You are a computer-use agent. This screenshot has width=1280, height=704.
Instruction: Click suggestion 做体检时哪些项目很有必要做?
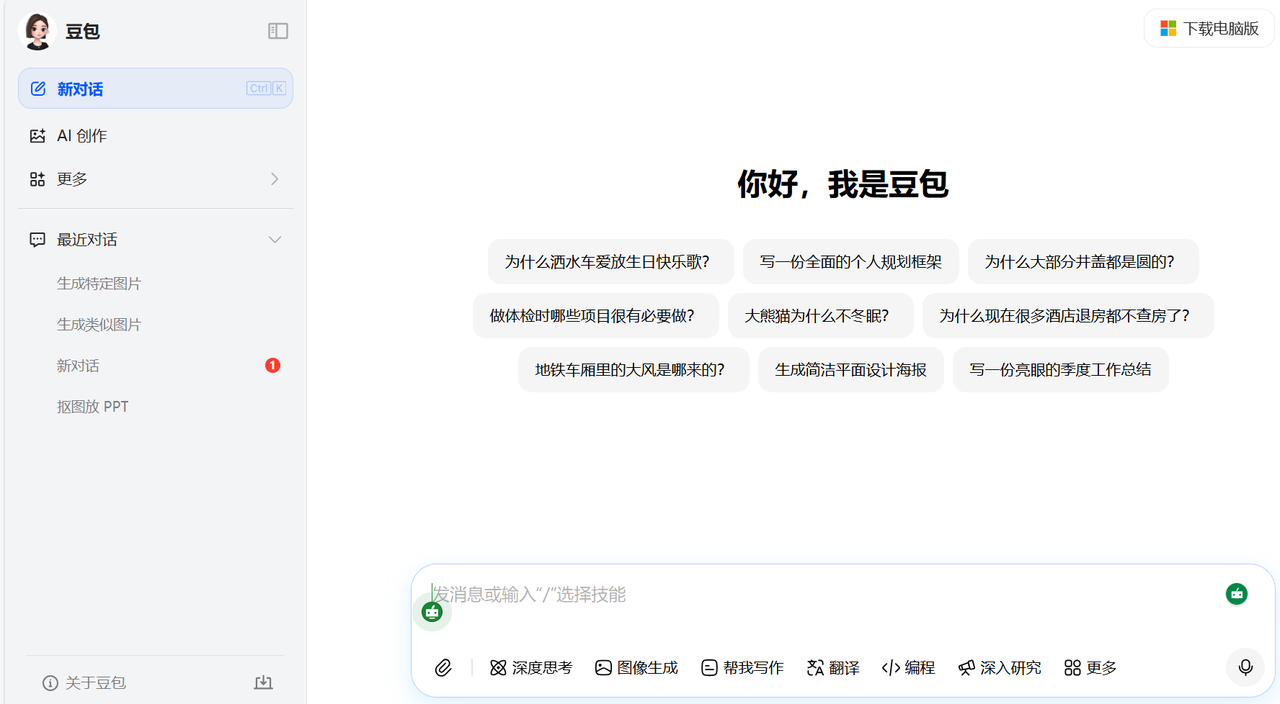click(x=596, y=316)
